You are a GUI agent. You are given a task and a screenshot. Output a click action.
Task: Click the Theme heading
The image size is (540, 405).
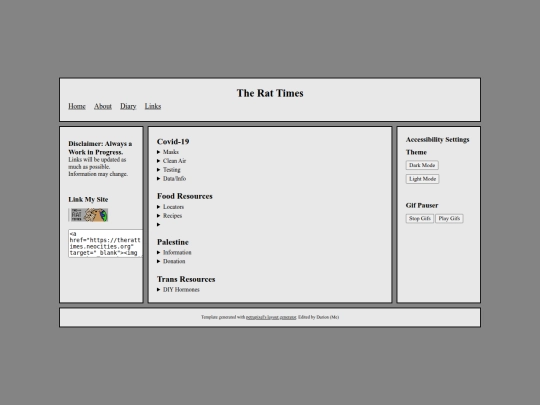[x=416, y=152]
